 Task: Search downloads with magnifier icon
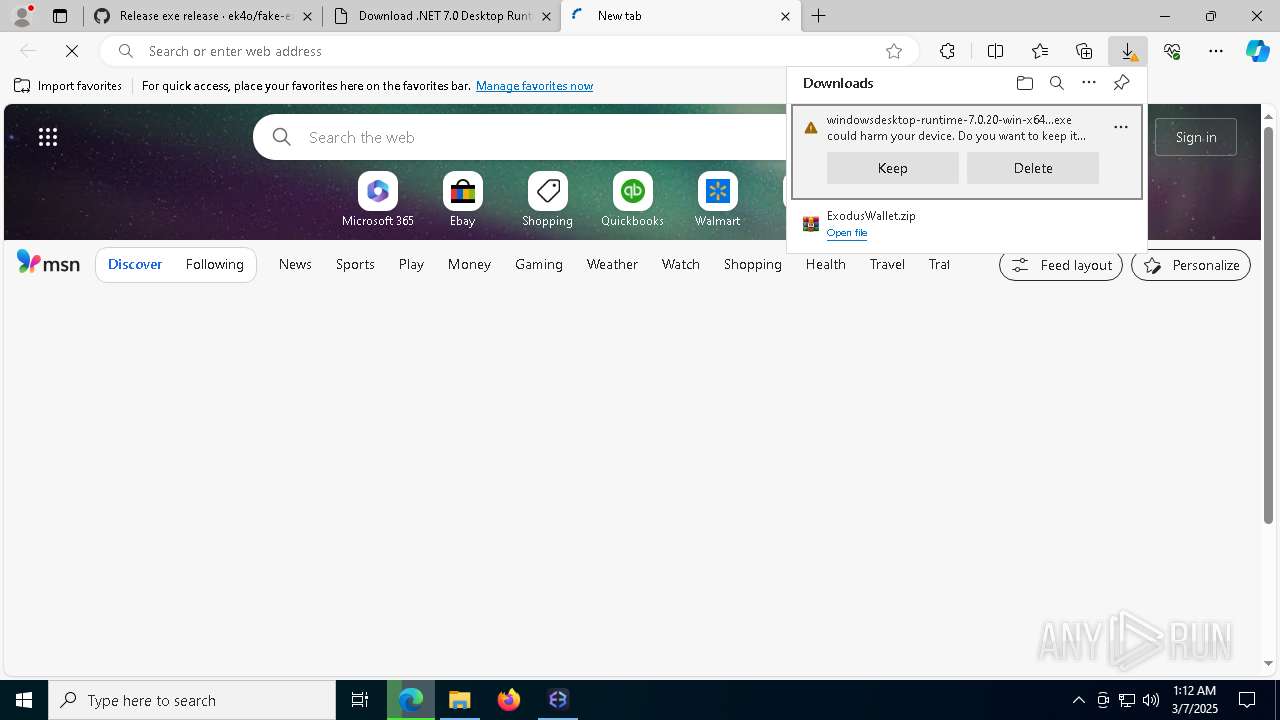1057,83
